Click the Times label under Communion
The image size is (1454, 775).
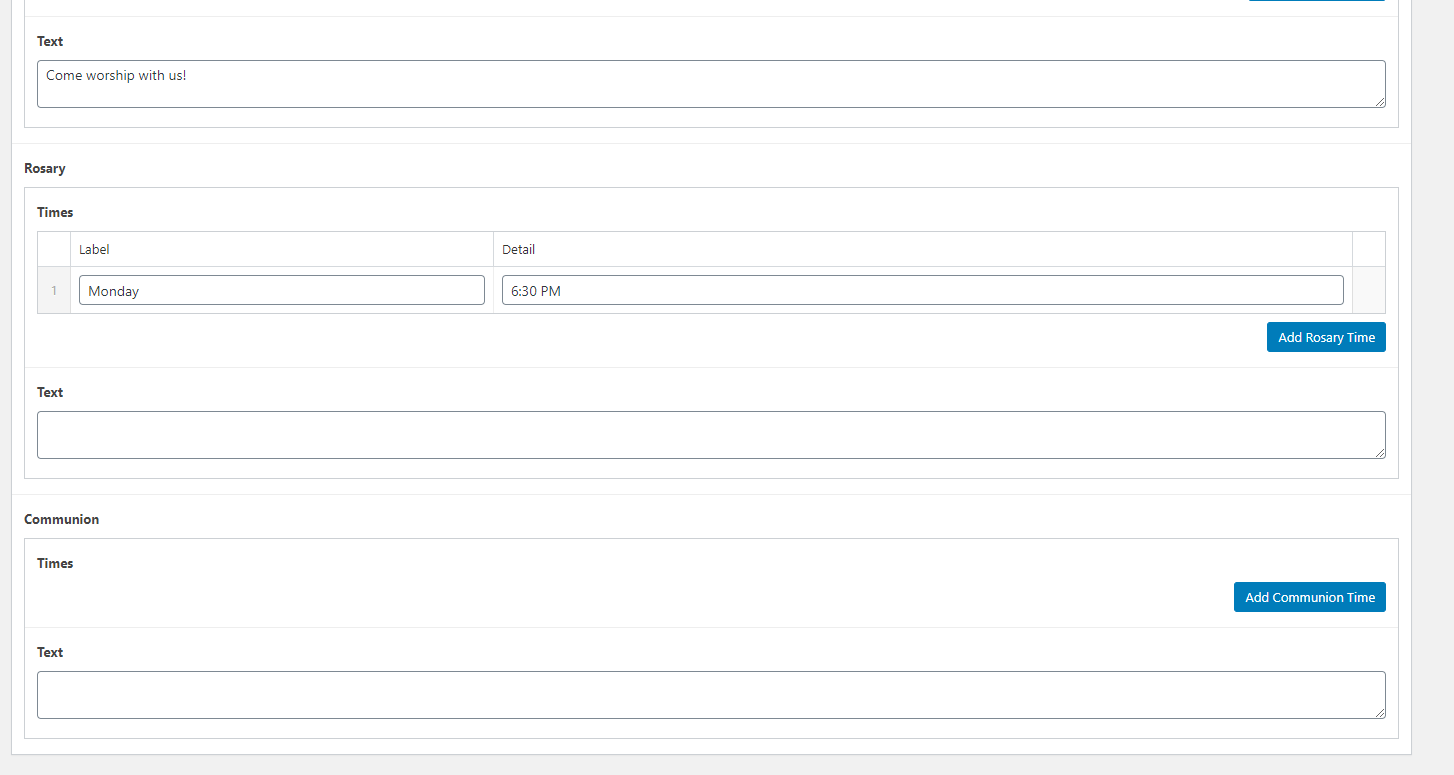[55, 563]
